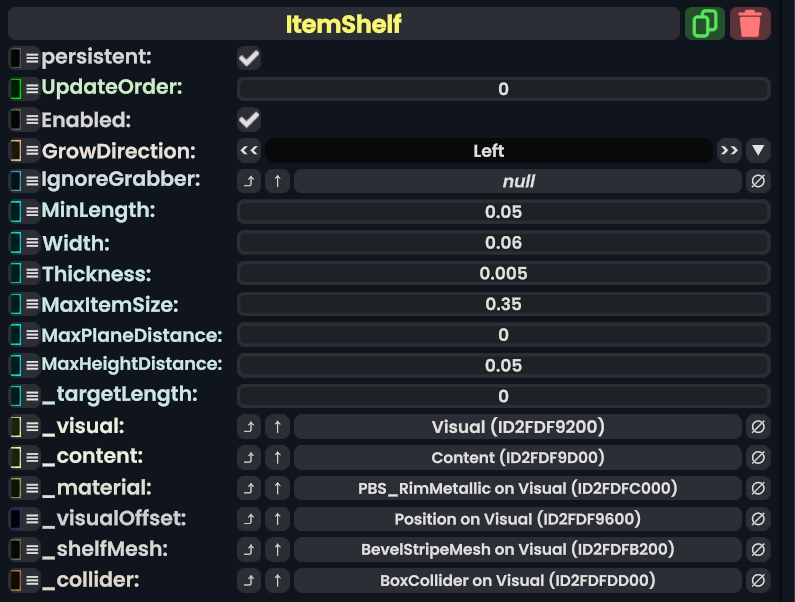
Task: Click the Visual (ID2FDF9200) reference button
Action: click(x=517, y=427)
